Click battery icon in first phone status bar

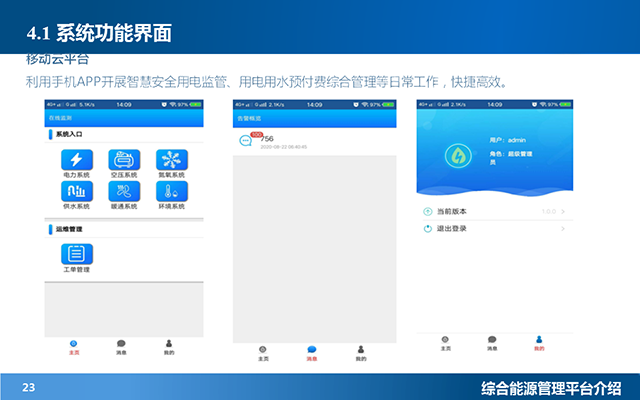click(196, 105)
